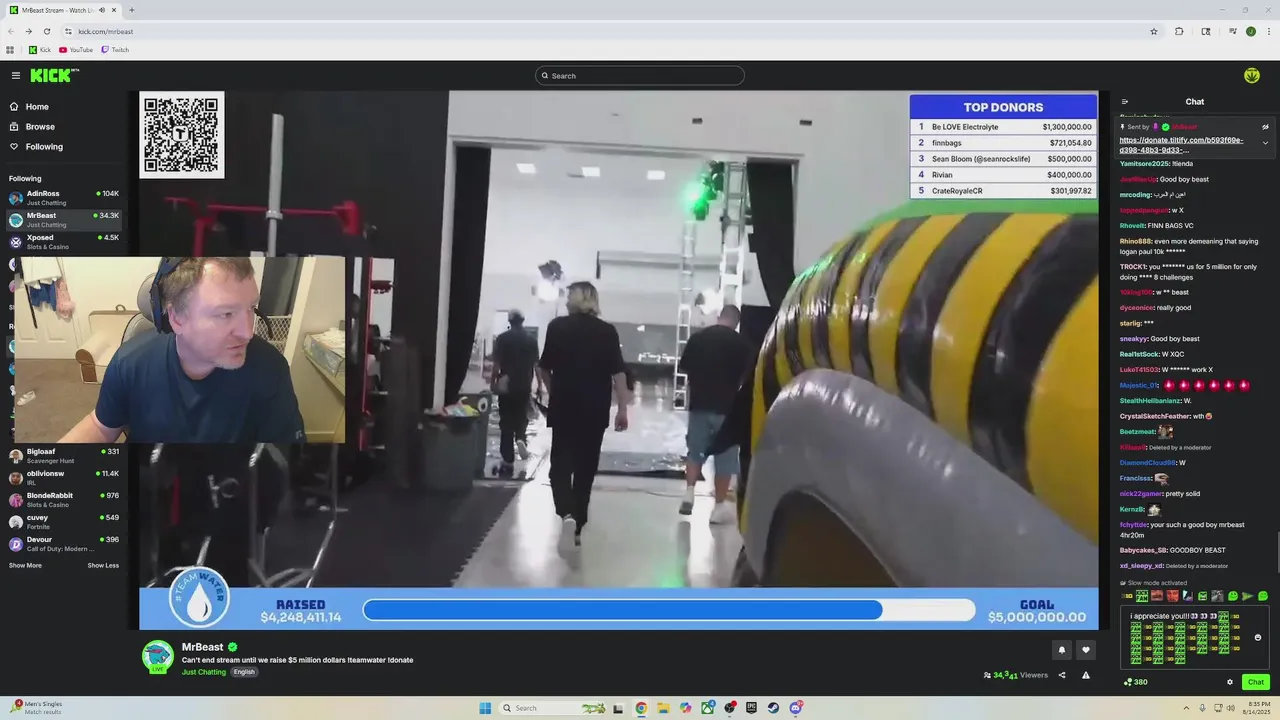
Task: Collapse the channel list with Show Less
Action: (x=103, y=566)
